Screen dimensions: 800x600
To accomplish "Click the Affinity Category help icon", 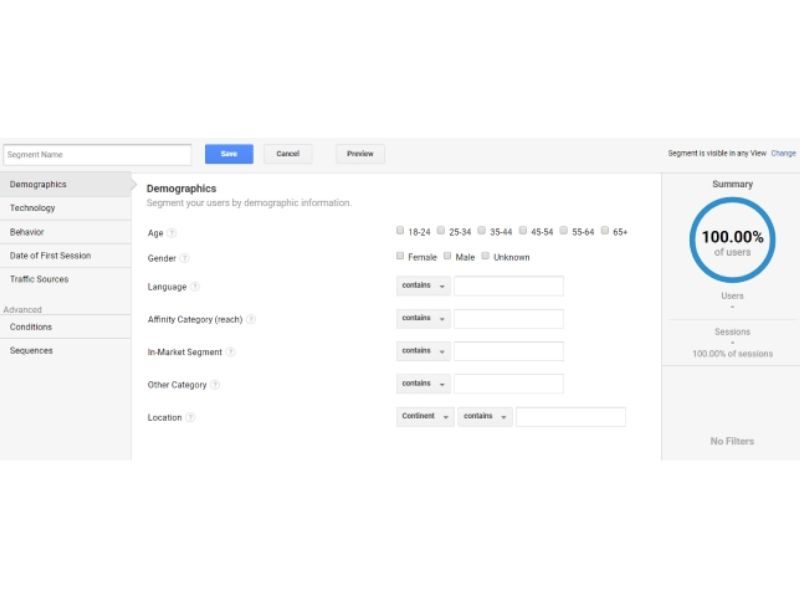I will (x=251, y=320).
